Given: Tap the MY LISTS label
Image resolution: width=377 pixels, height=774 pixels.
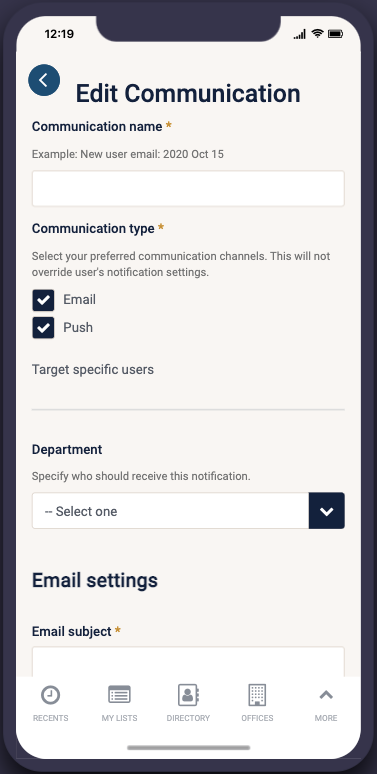Looking at the screenshot, I should [x=119, y=718].
